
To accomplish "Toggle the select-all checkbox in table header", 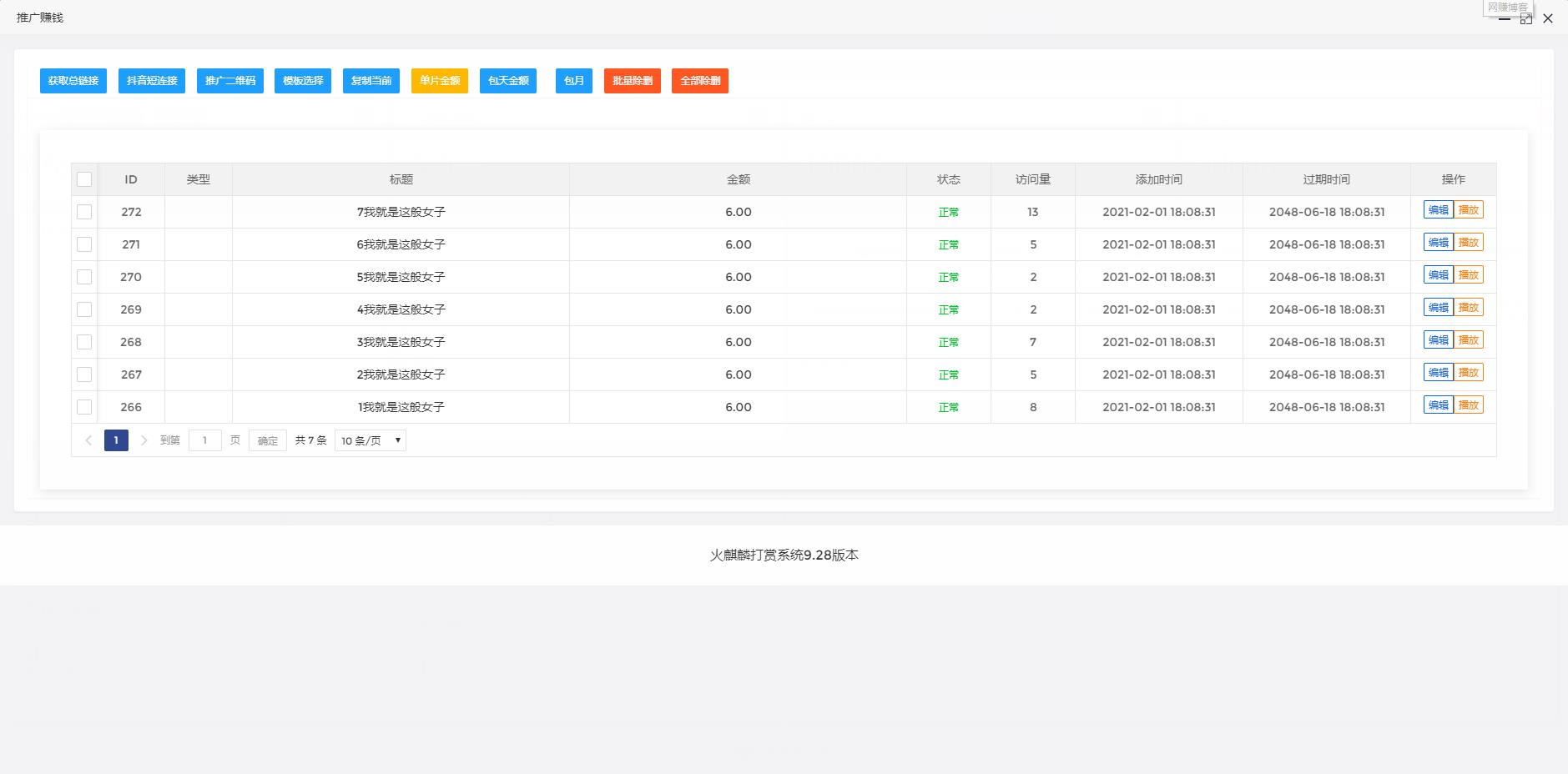I will (x=84, y=179).
